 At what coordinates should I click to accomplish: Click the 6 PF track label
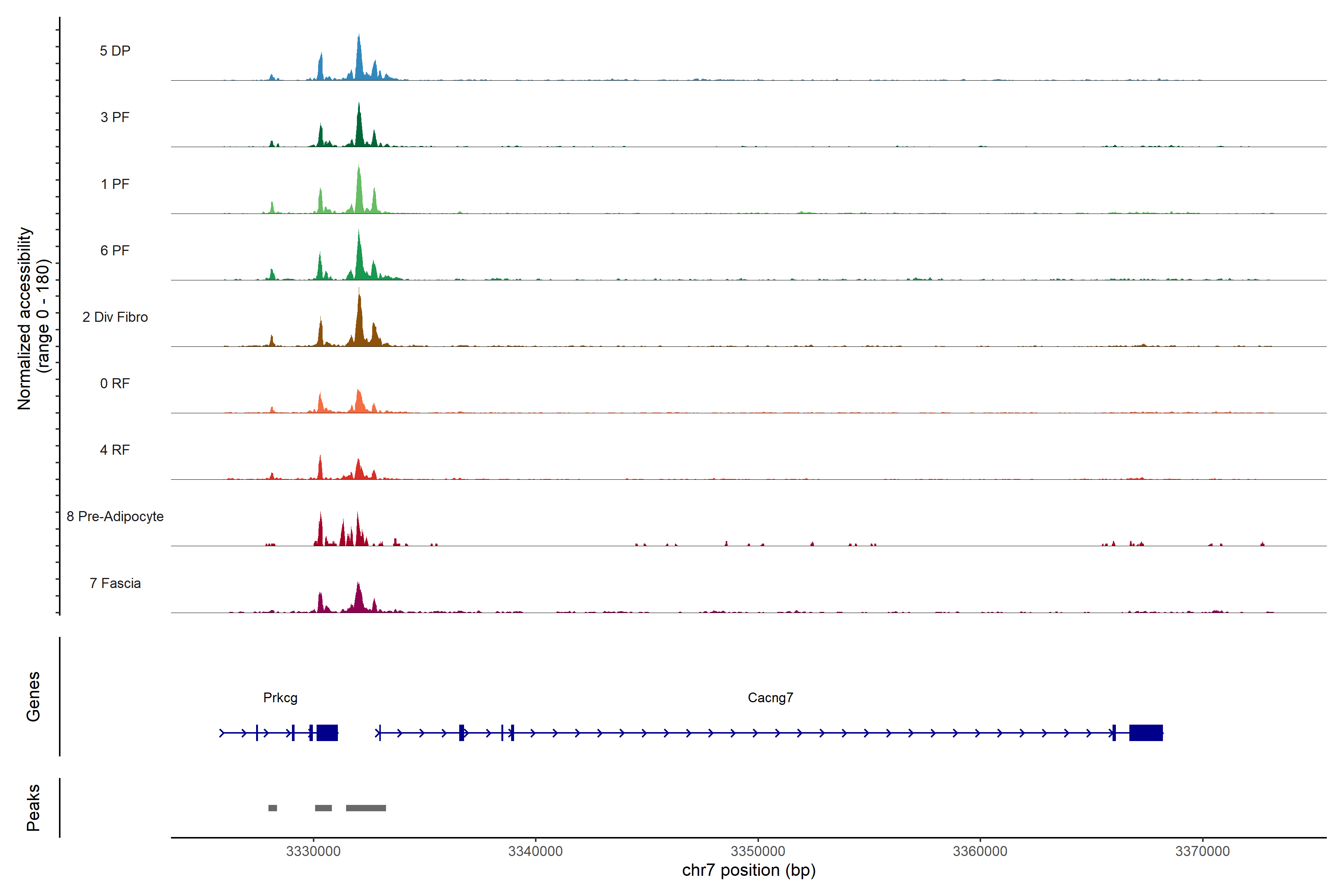pyautogui.click(x=115, y=250)
